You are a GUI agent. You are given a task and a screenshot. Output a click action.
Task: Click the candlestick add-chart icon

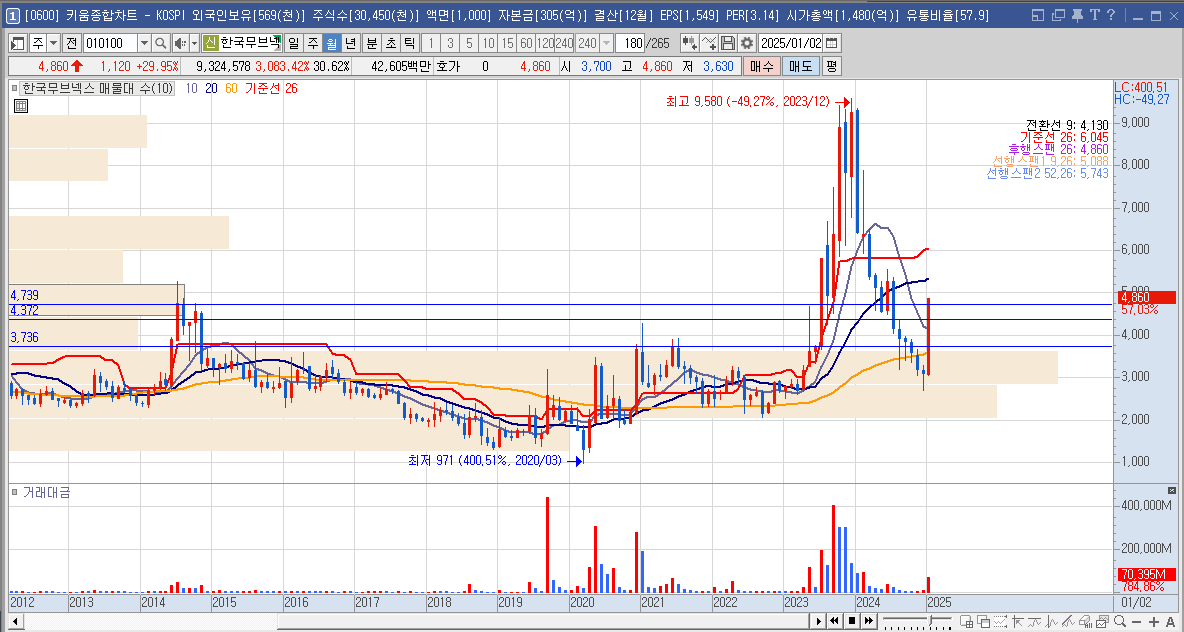689,43
